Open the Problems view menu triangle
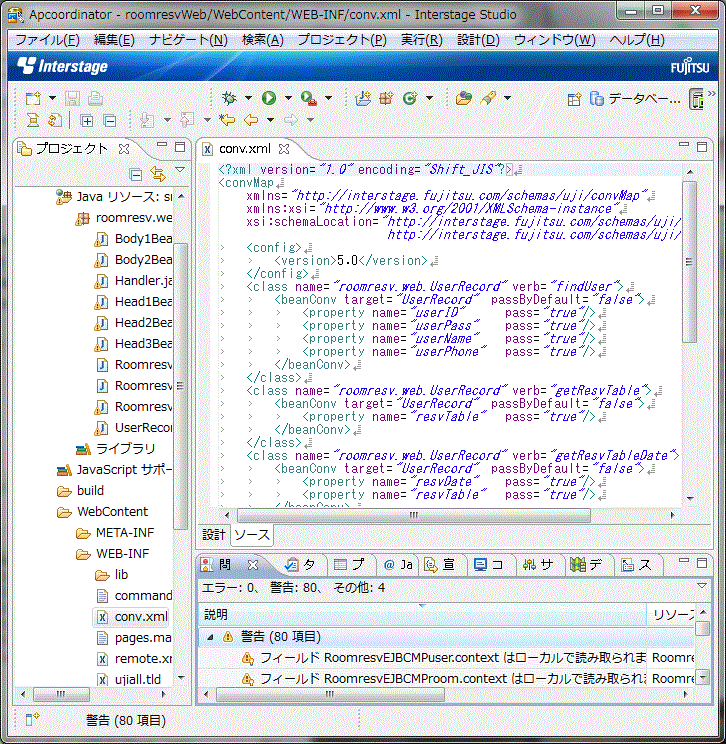The width and height of the screenshot is (726, 744). tap(702, 586)
